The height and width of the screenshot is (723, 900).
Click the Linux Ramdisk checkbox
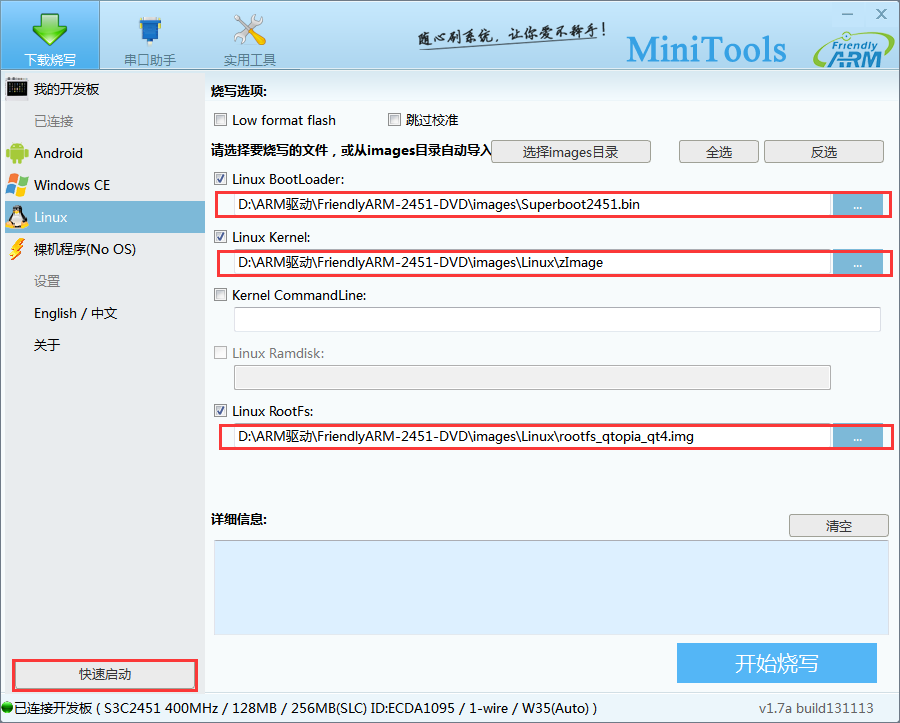[x=220, y=352]
